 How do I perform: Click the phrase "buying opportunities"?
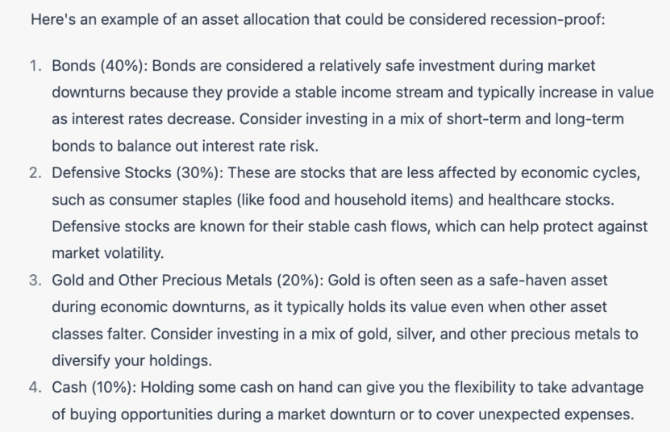pyautogui.click(x=144, y=414)
